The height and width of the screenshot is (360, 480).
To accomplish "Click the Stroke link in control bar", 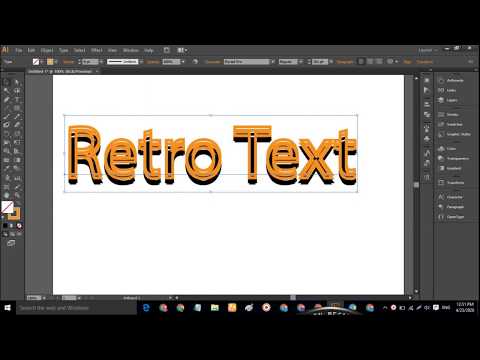I will pyautogui.click(x=68, y=62).
